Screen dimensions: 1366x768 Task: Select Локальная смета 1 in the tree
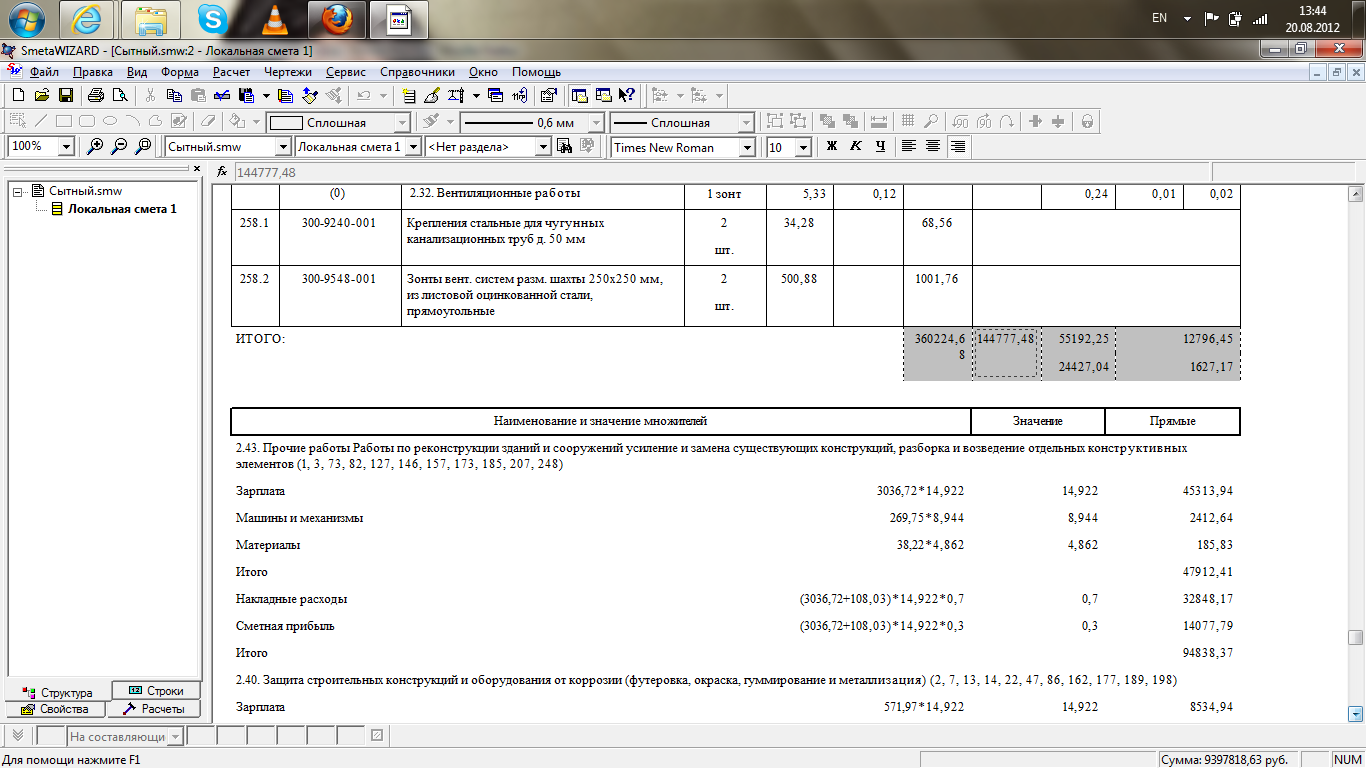coord(122,209)
